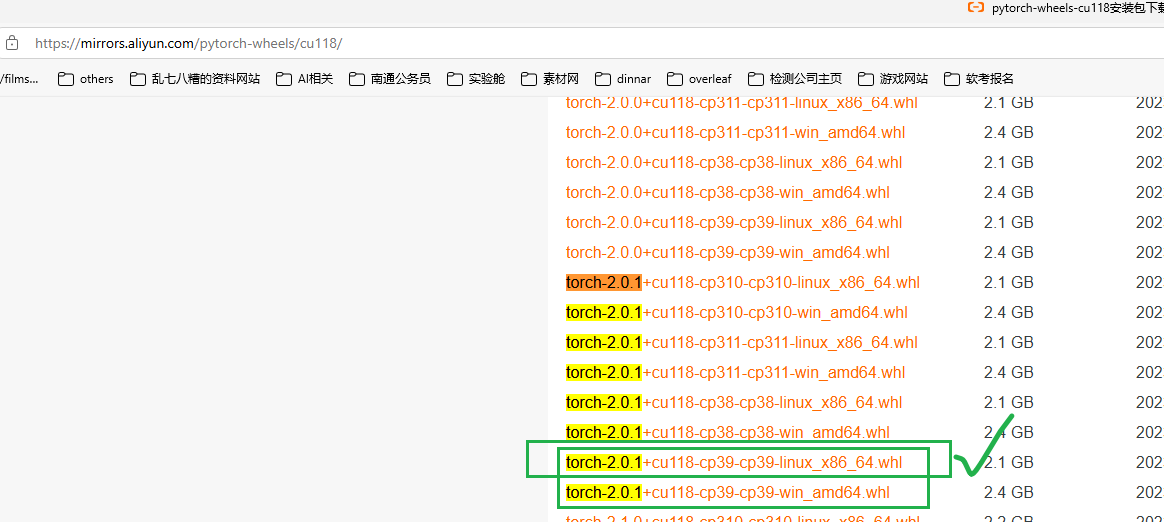
Task: Open the 软考报名 bookmark folder
Action: (978, 79)
